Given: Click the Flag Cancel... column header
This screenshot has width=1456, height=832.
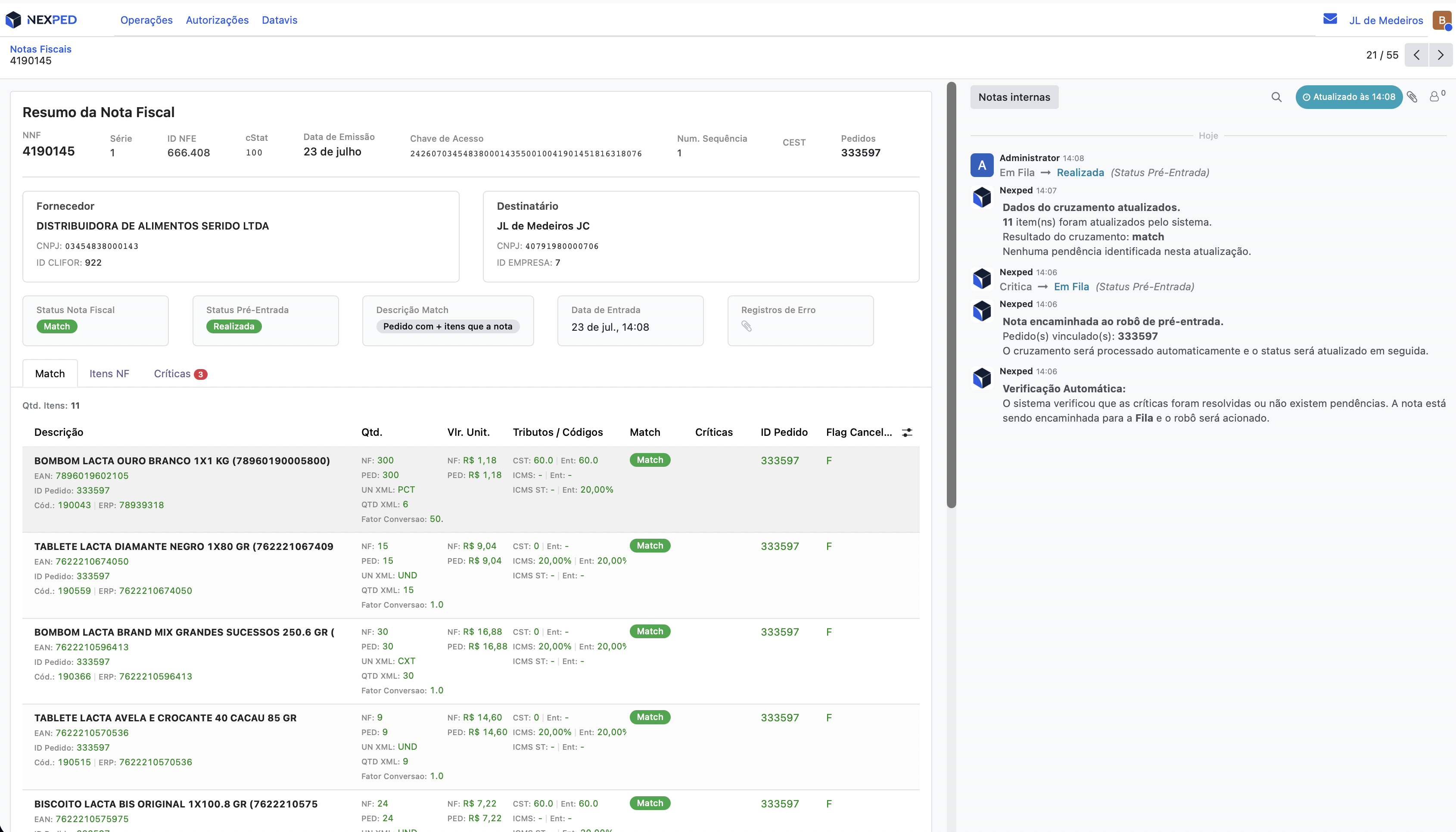Looking at the screenshot, I should click(859, 432).
